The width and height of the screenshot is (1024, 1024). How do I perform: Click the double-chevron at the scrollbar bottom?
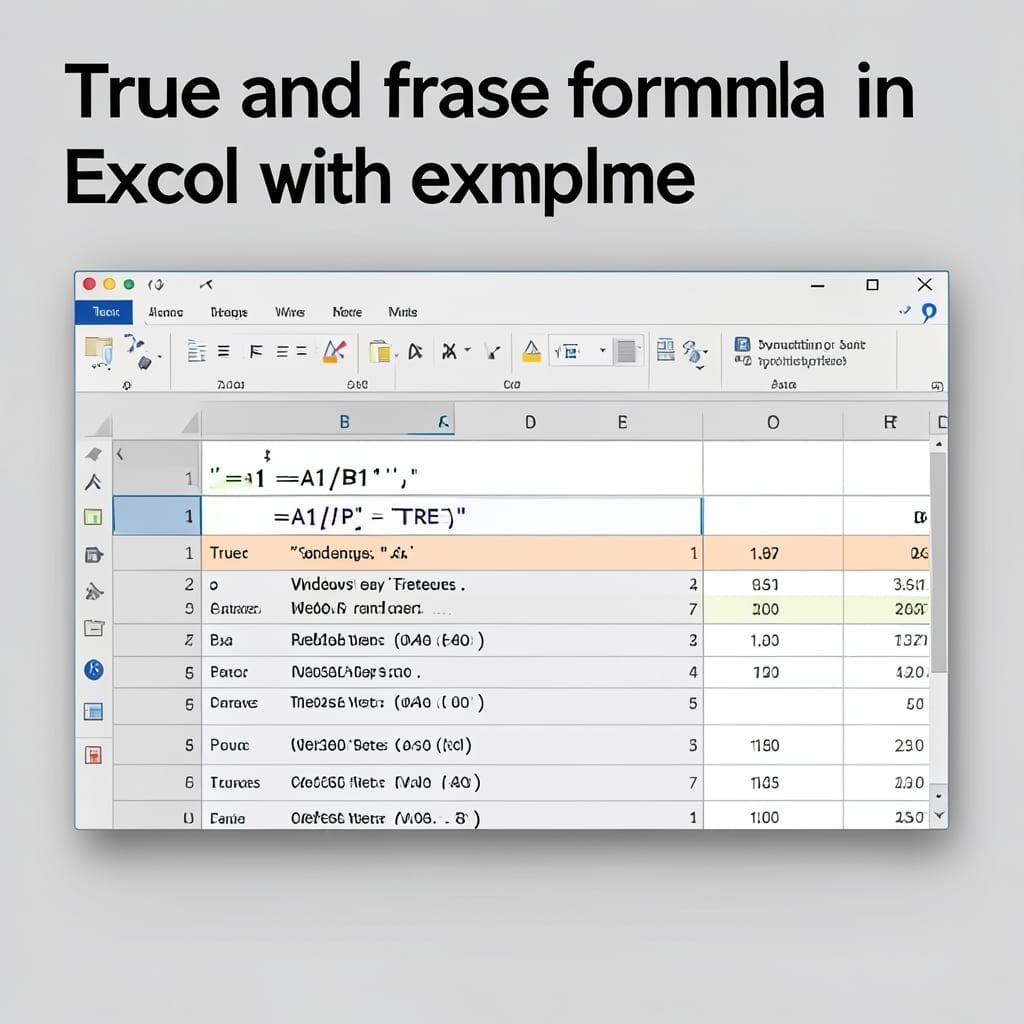pyautogui.click(x=939, y=816)
